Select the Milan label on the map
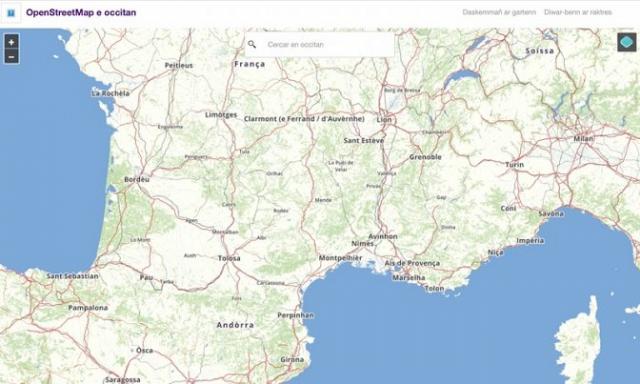Viewport: 640px width, 384px height. (583, 138)
